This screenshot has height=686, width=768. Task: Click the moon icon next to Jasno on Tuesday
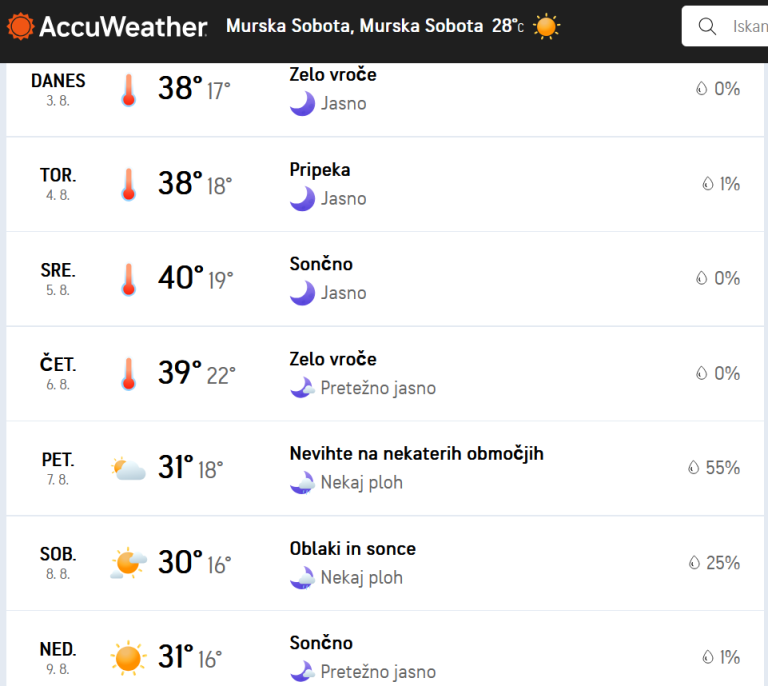tap(302, 199)
